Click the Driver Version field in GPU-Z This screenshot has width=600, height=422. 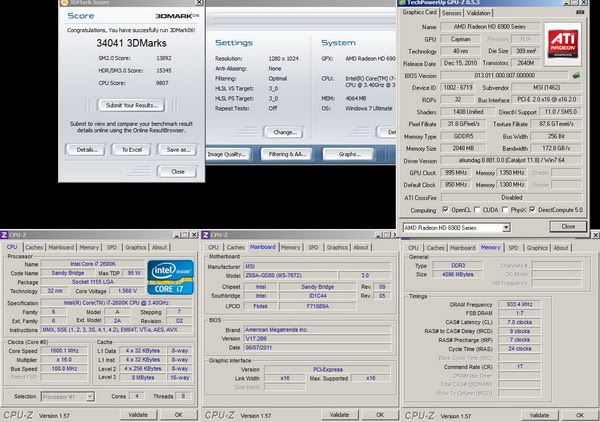click(x=511, y=160)
